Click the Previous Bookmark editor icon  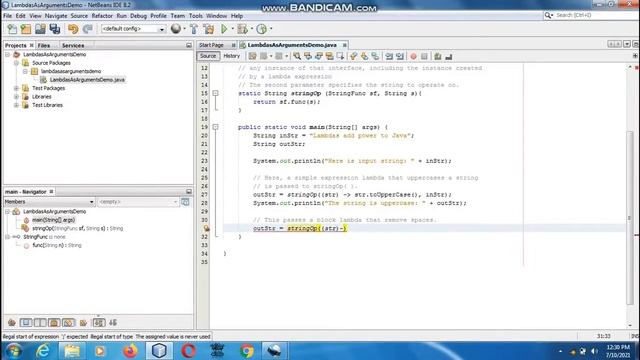353,56
